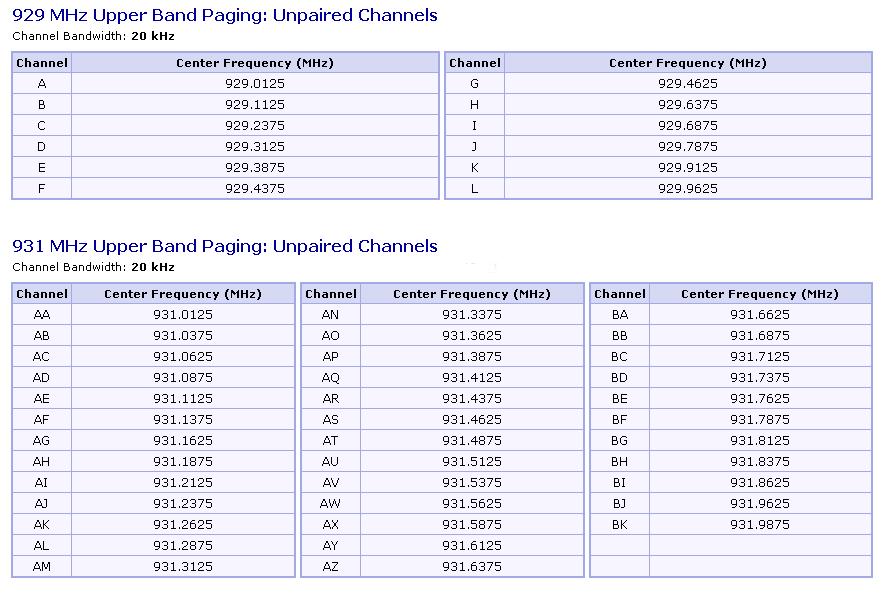Click the Channel header of the first 929 table
The width and height of the screenshot is (883, 603).
42,63
